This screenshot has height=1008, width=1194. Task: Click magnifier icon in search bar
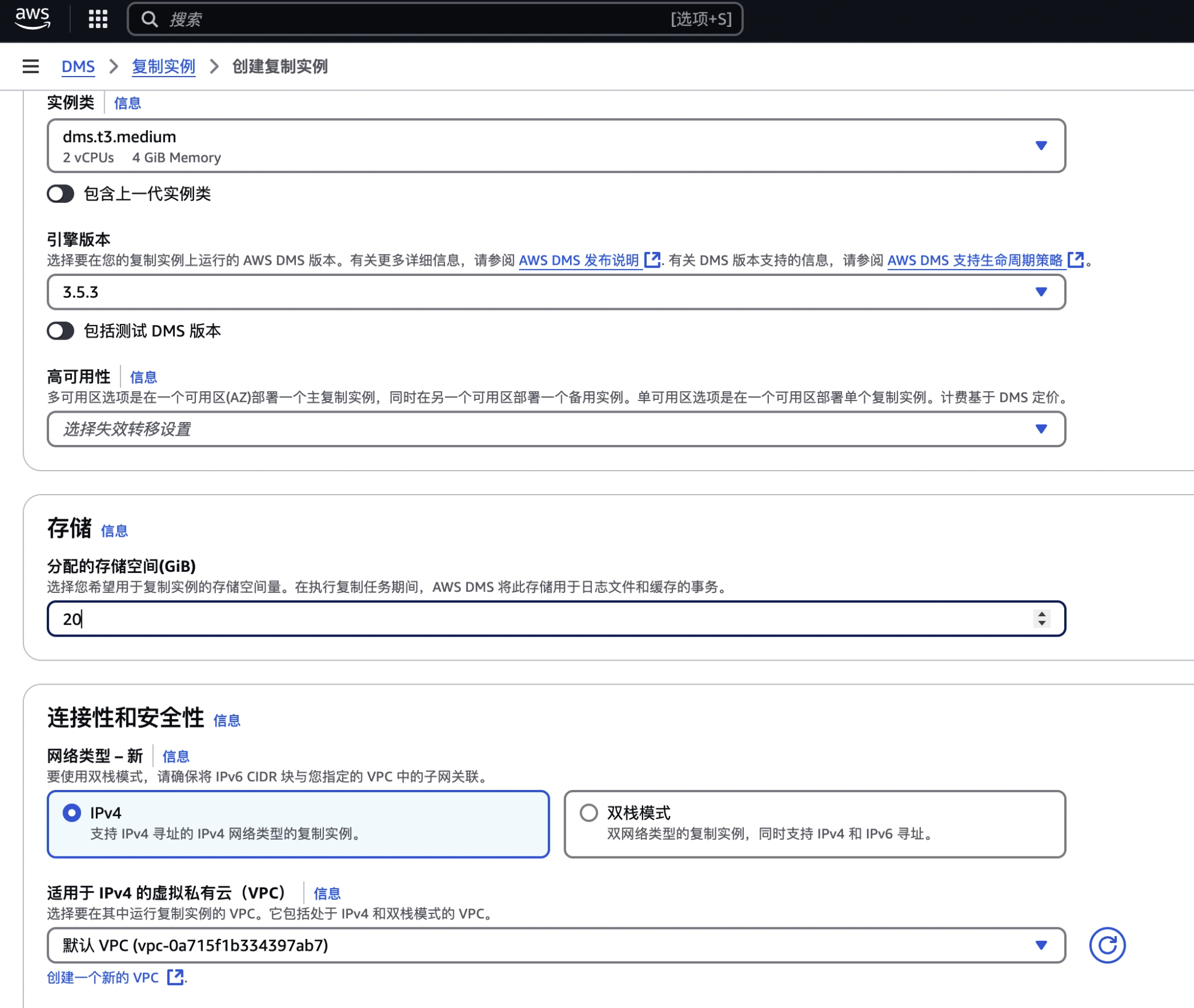(150, 19)
